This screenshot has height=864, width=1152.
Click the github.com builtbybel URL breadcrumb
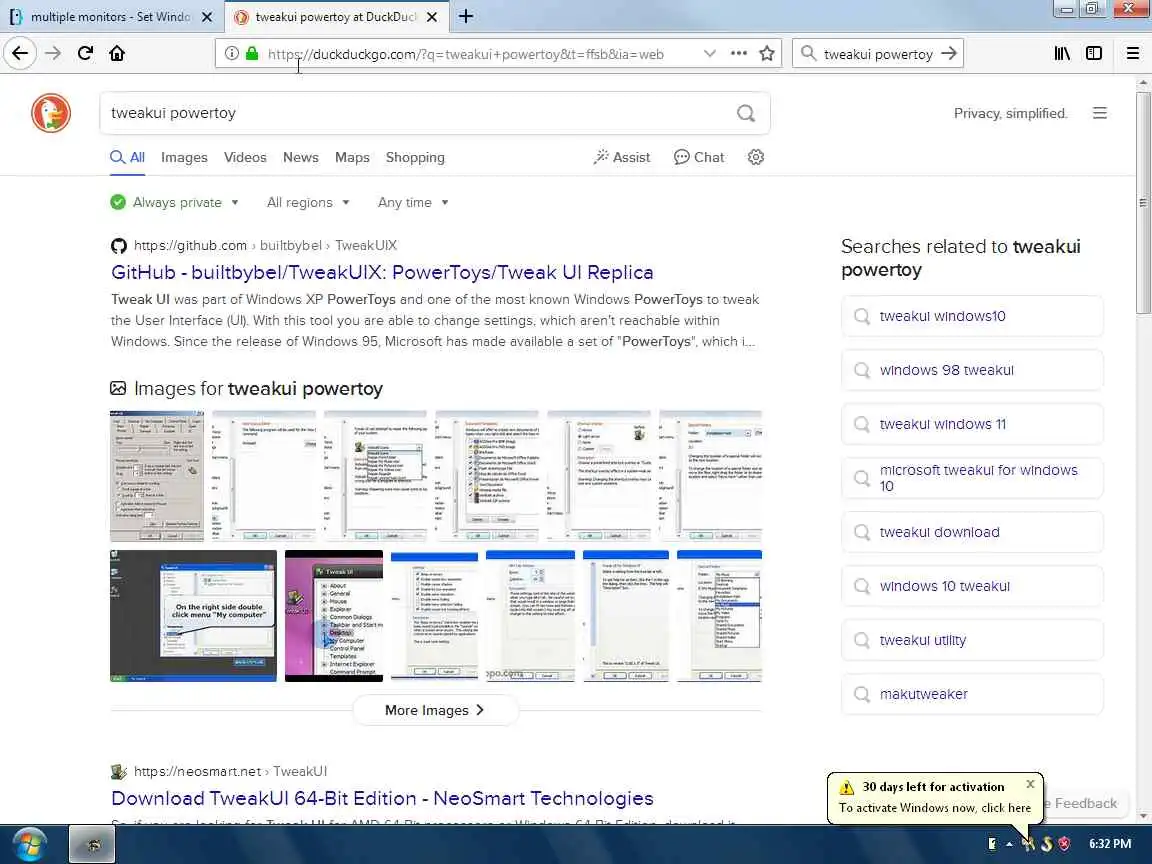click(x=265, y=245)
